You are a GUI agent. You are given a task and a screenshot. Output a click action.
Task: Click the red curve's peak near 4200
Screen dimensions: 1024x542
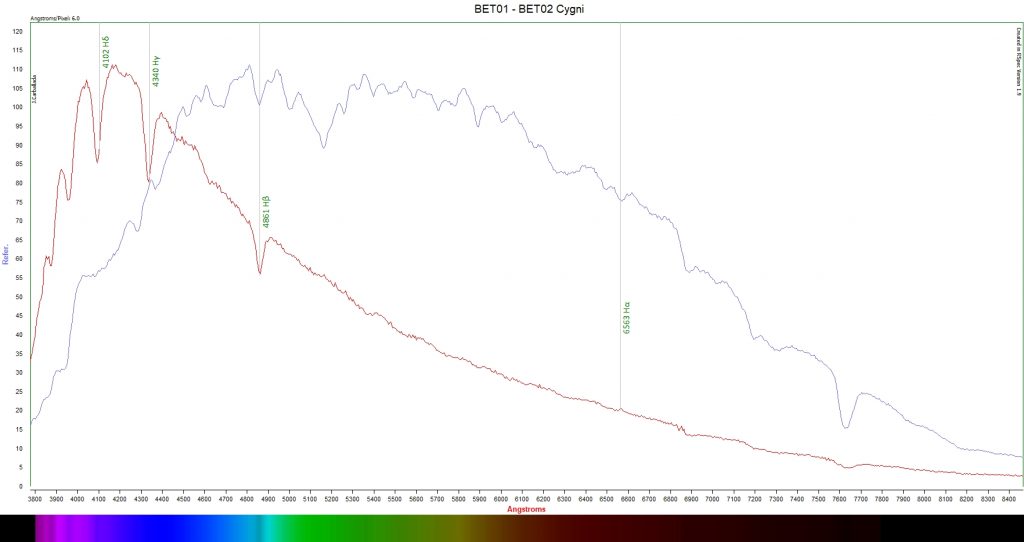(115, 66)
